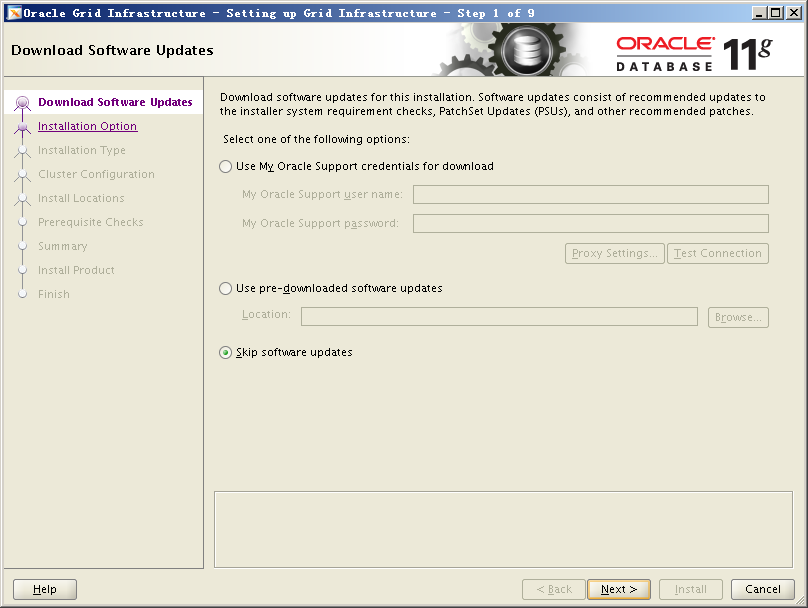Screen dimensions: 808x608
Task: Open Proxy Settings dialog
Action: click(x=614, y=254)
